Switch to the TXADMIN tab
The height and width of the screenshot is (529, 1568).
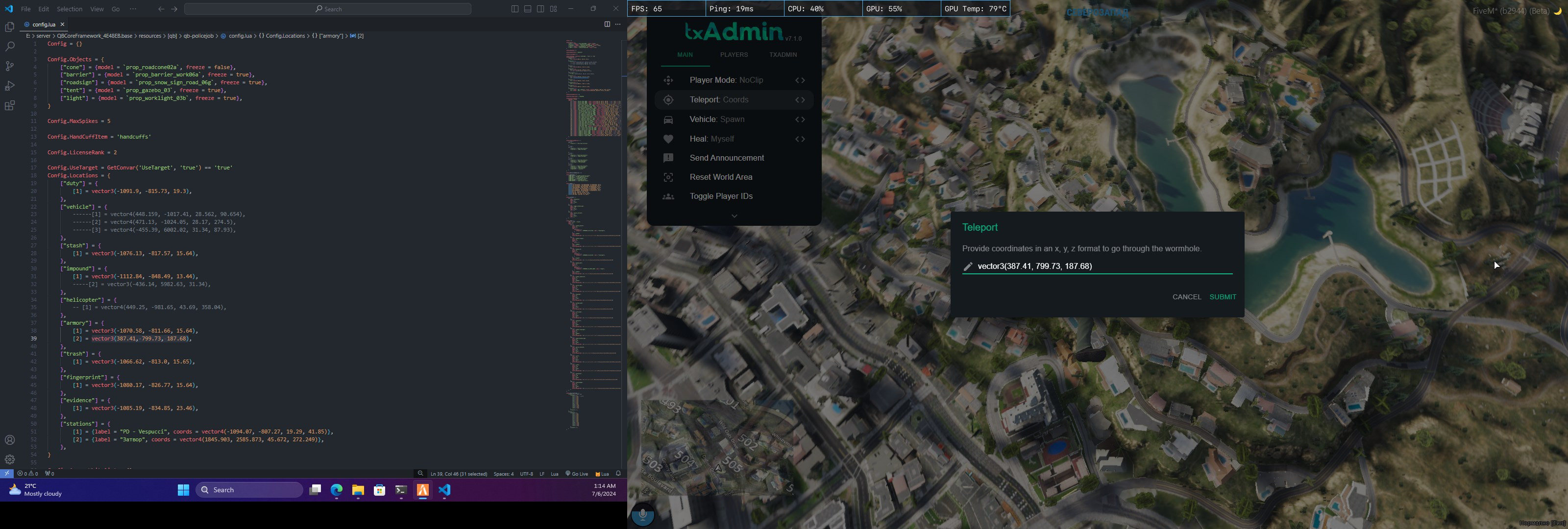(x=783, y=55)
